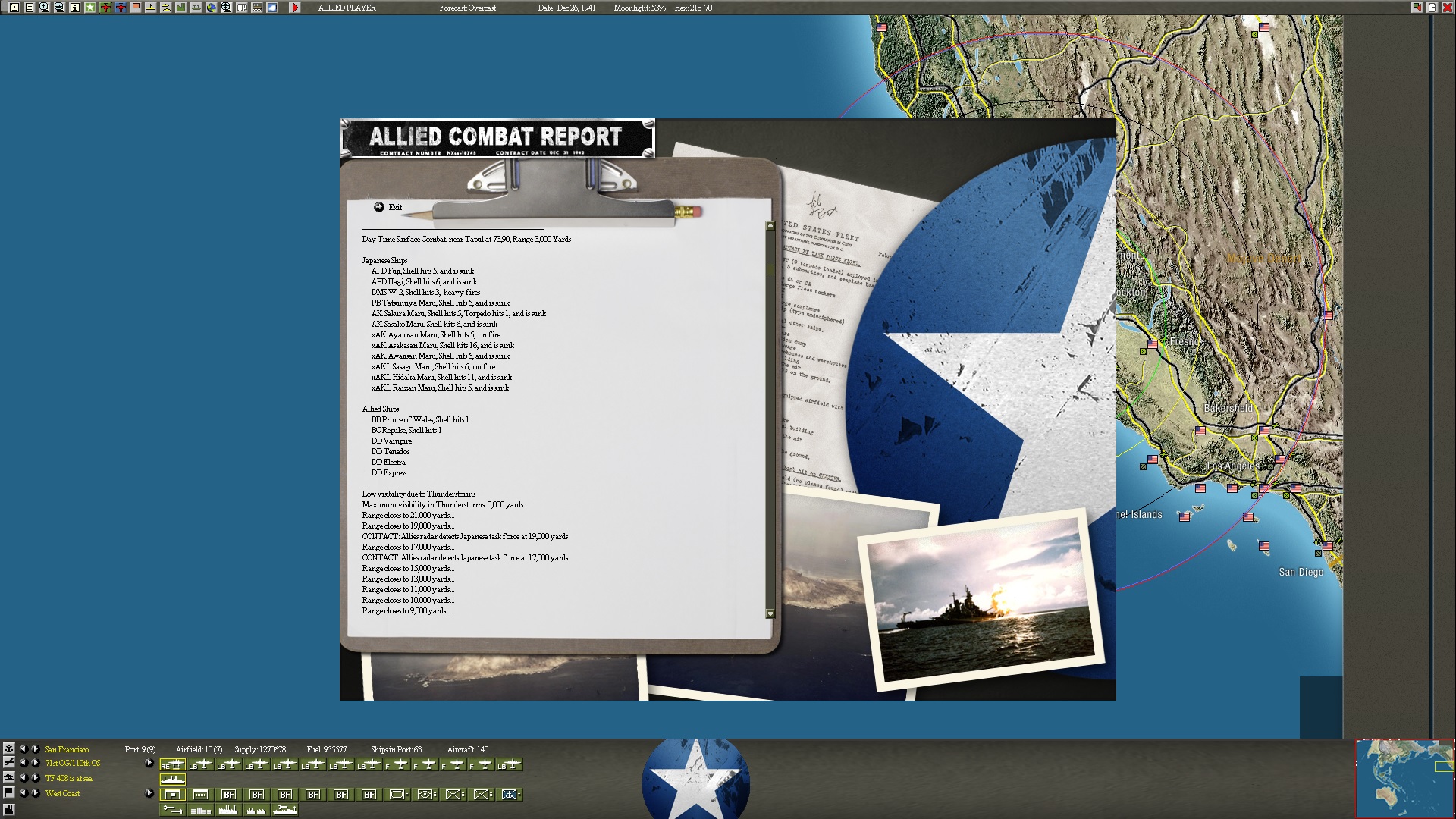Go to next air group after 71st OG

click(35, 763)
